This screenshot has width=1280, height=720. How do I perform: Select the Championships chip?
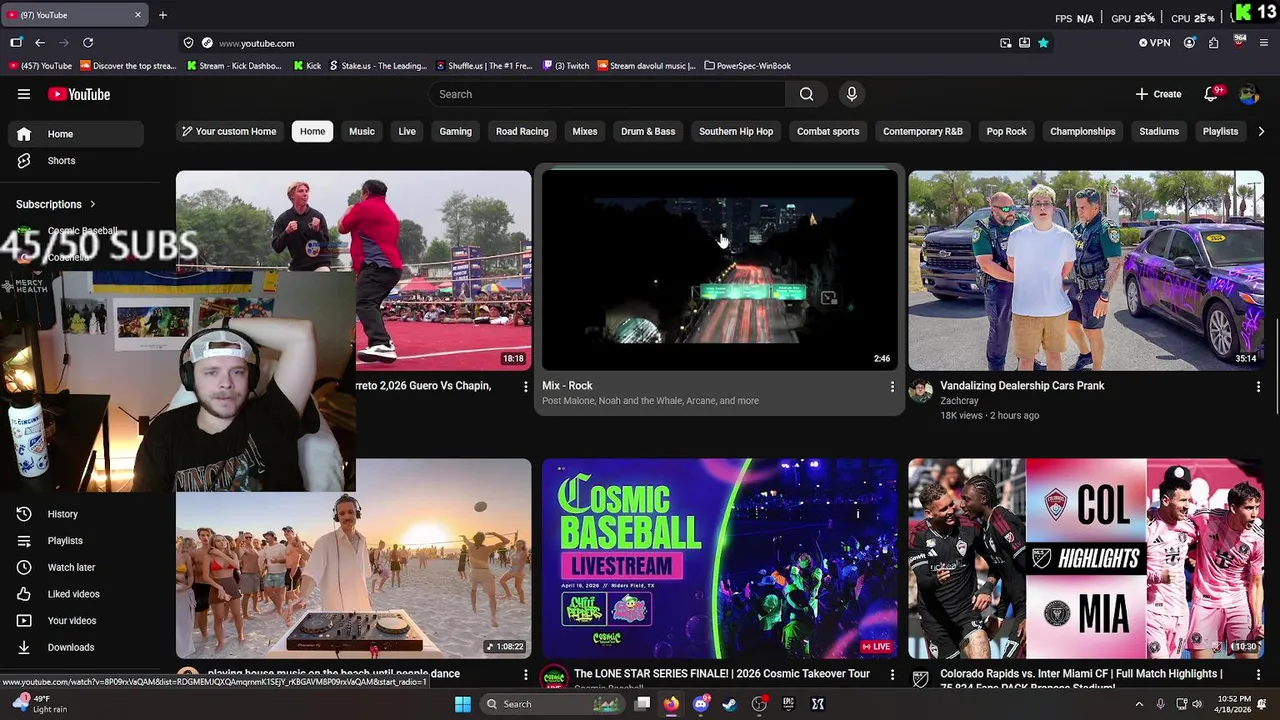pyautogui.click(x=1083, y=131)
